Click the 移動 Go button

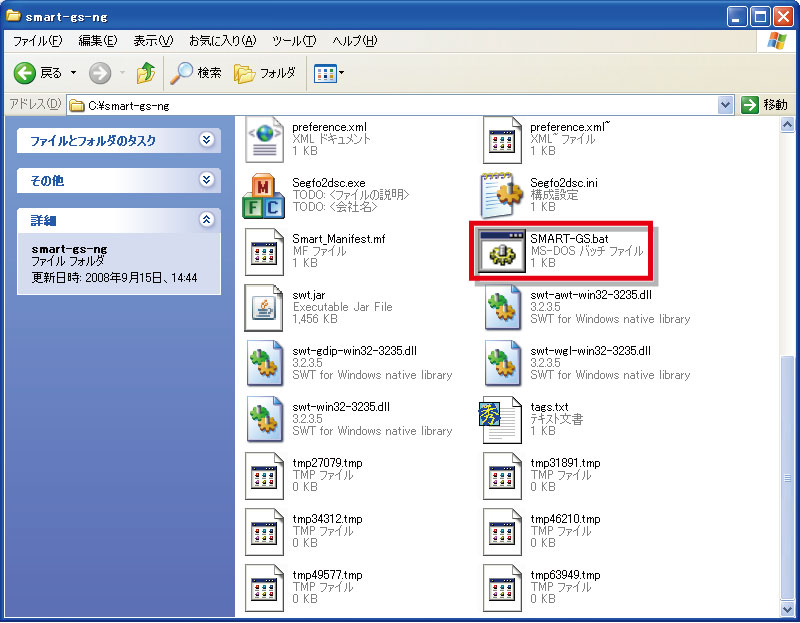pos(764,105)
